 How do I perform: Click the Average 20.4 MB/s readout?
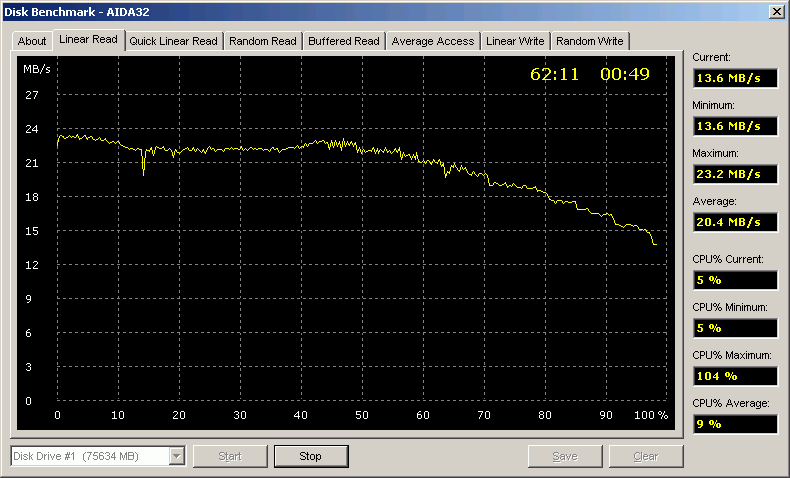[x=734, y=222]
